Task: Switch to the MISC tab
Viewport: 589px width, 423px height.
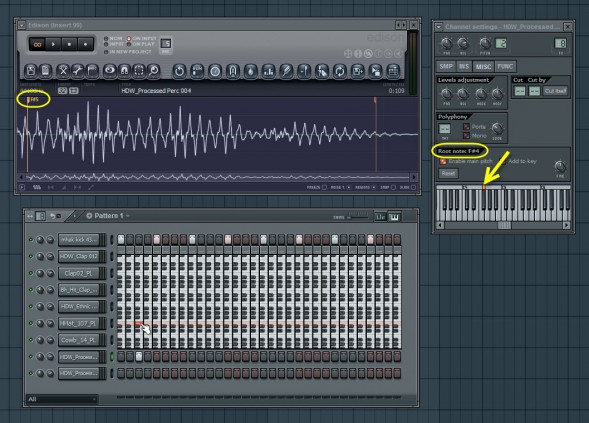Action: point(483,66)
